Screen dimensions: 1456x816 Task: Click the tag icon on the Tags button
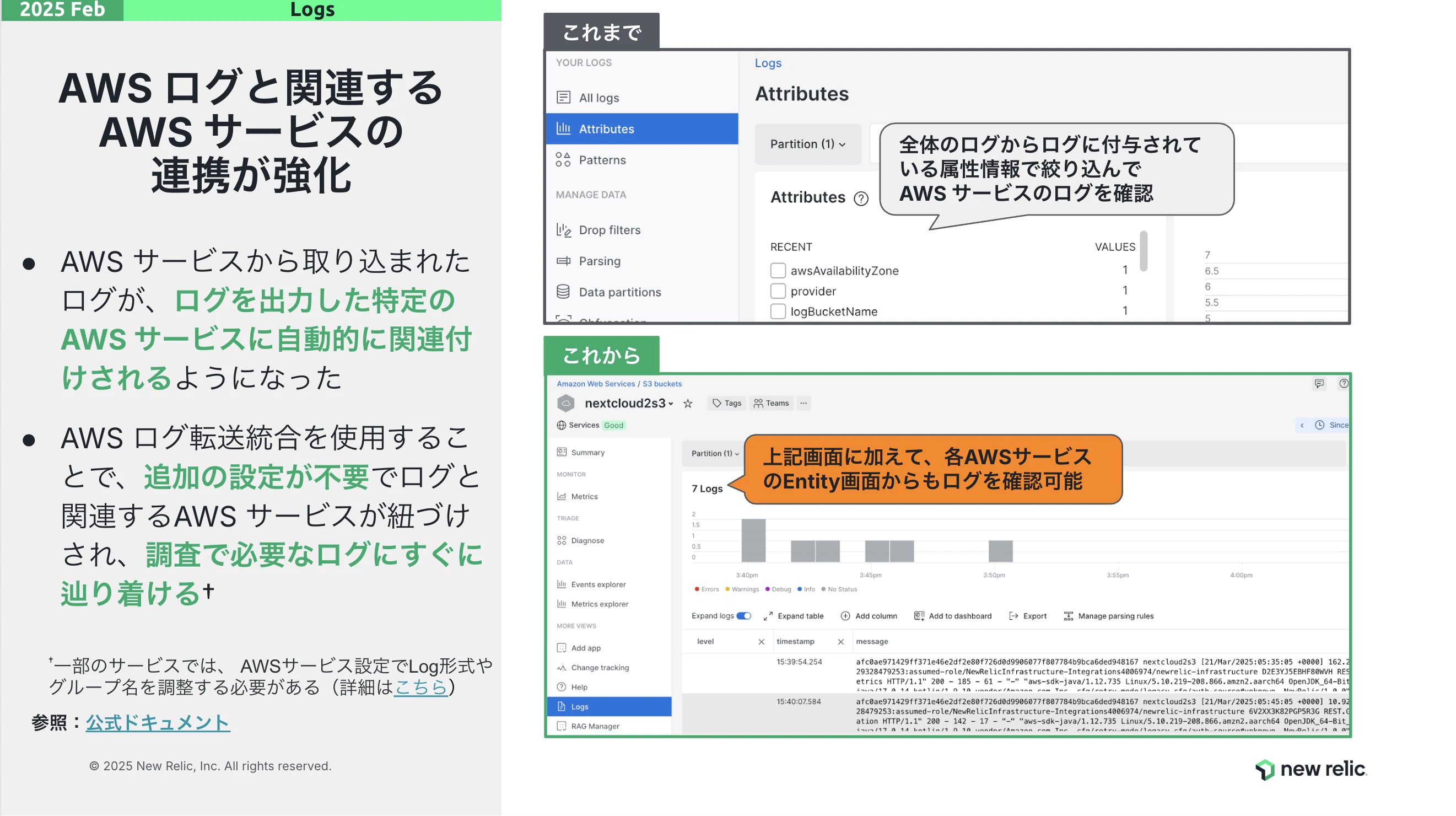(x=716, y=403)
